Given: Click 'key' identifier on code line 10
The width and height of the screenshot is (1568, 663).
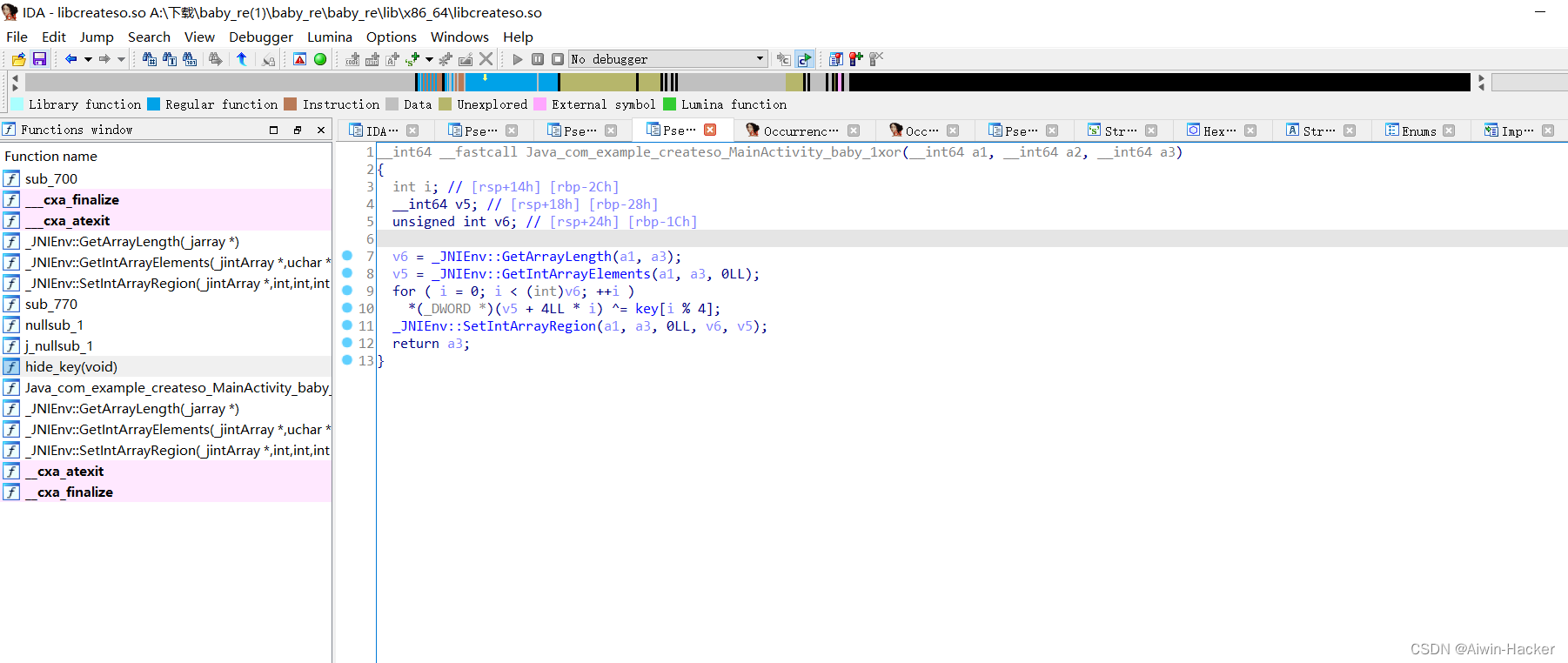Looking at the screenshot, I should 647,308.
